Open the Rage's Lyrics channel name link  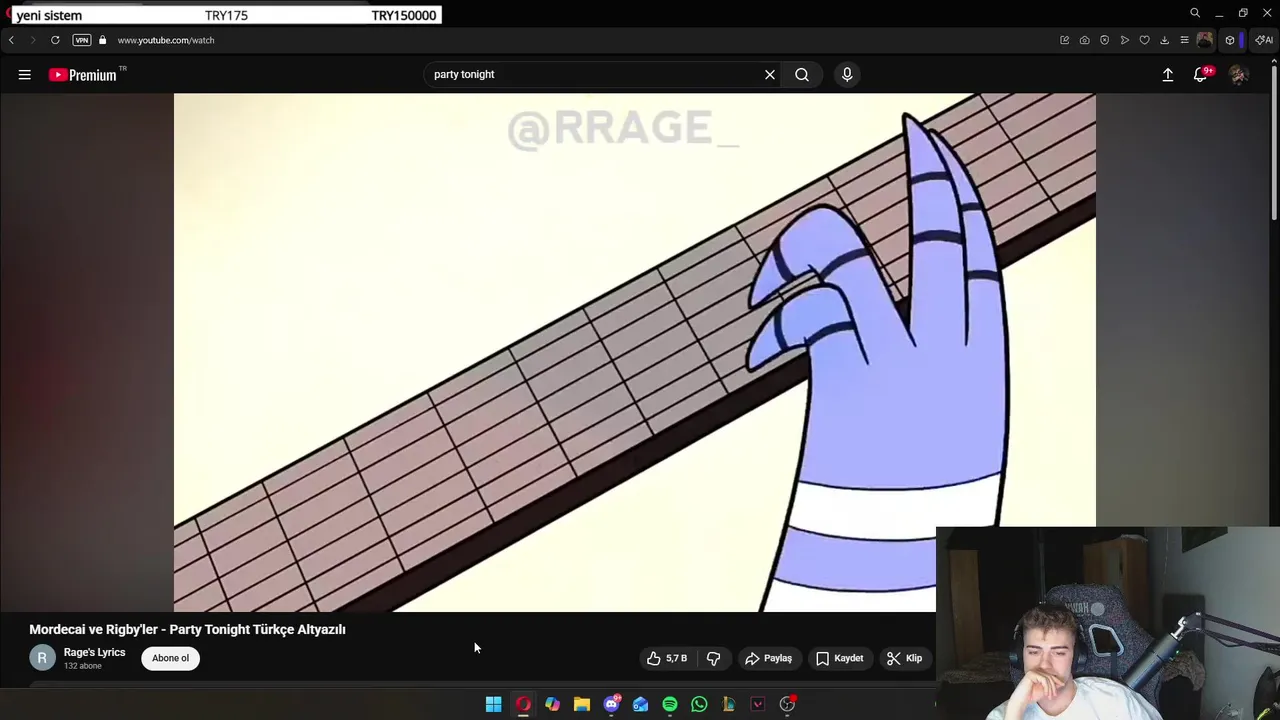coord(94,652)
